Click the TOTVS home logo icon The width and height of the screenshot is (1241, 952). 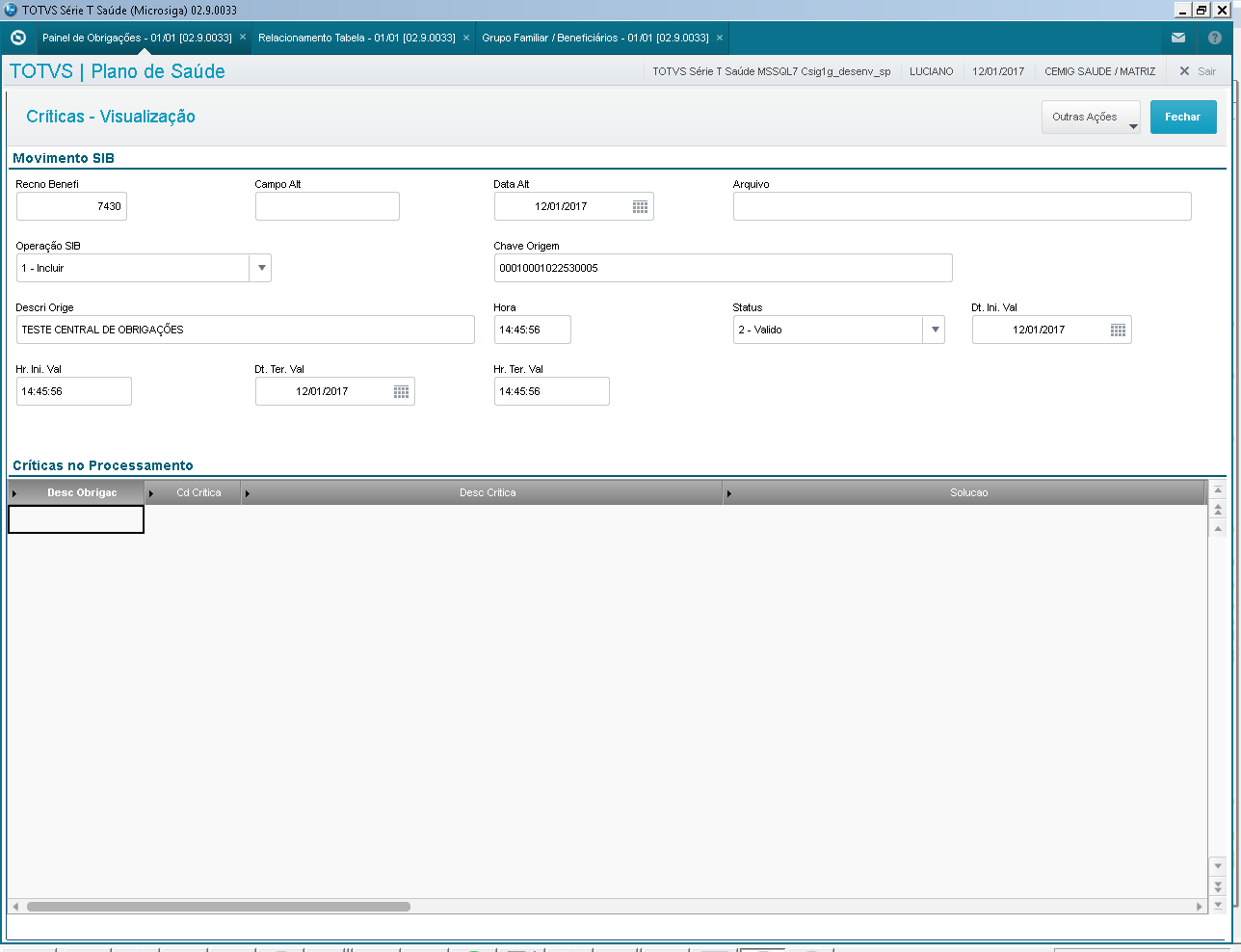point(17,38)
